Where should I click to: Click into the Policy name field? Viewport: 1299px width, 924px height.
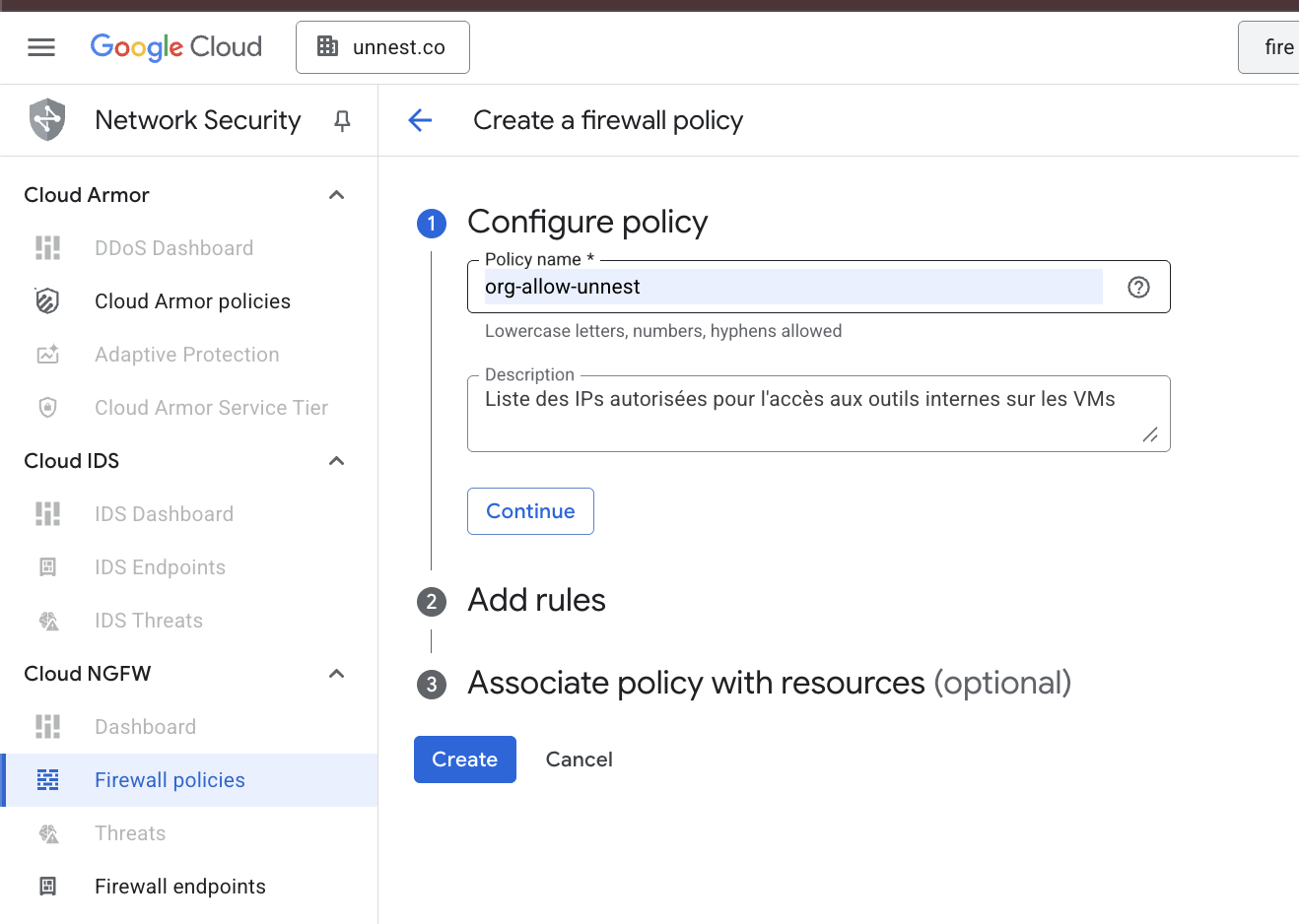pos(788,287)
